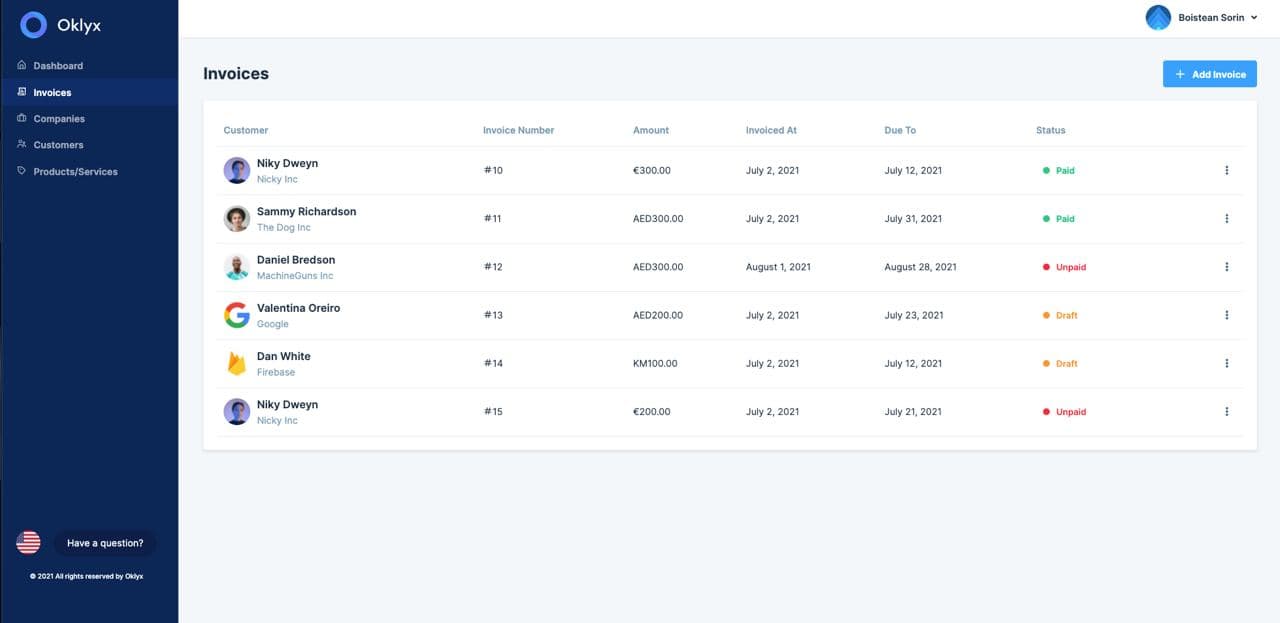The width and height of the screenshot is (1280, 623).
Task: Click the Customers people icon
Action: click(x=22, y=144)
